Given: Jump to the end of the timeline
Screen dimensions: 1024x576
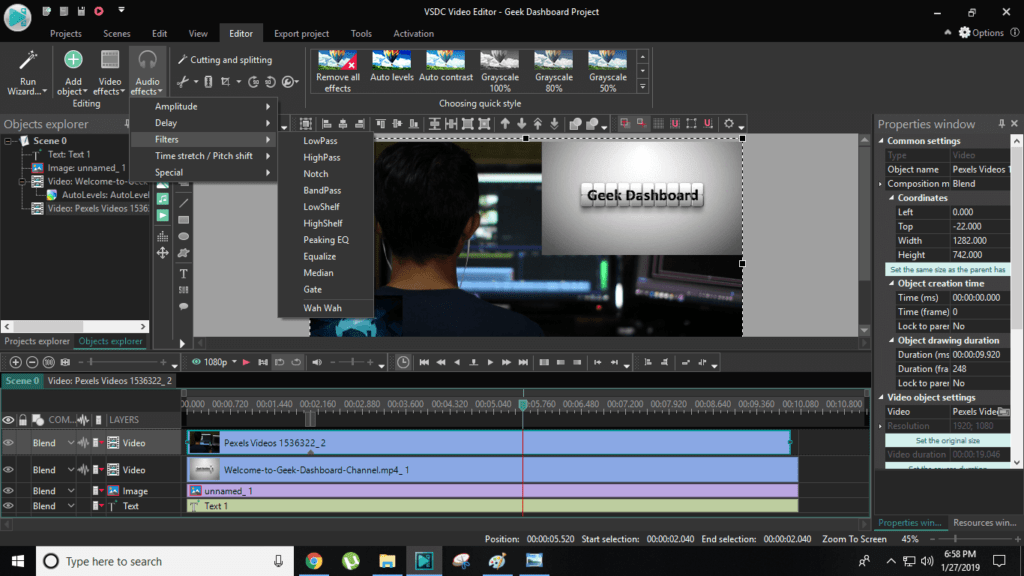Looking at the screenshot, I should (523, 362).
